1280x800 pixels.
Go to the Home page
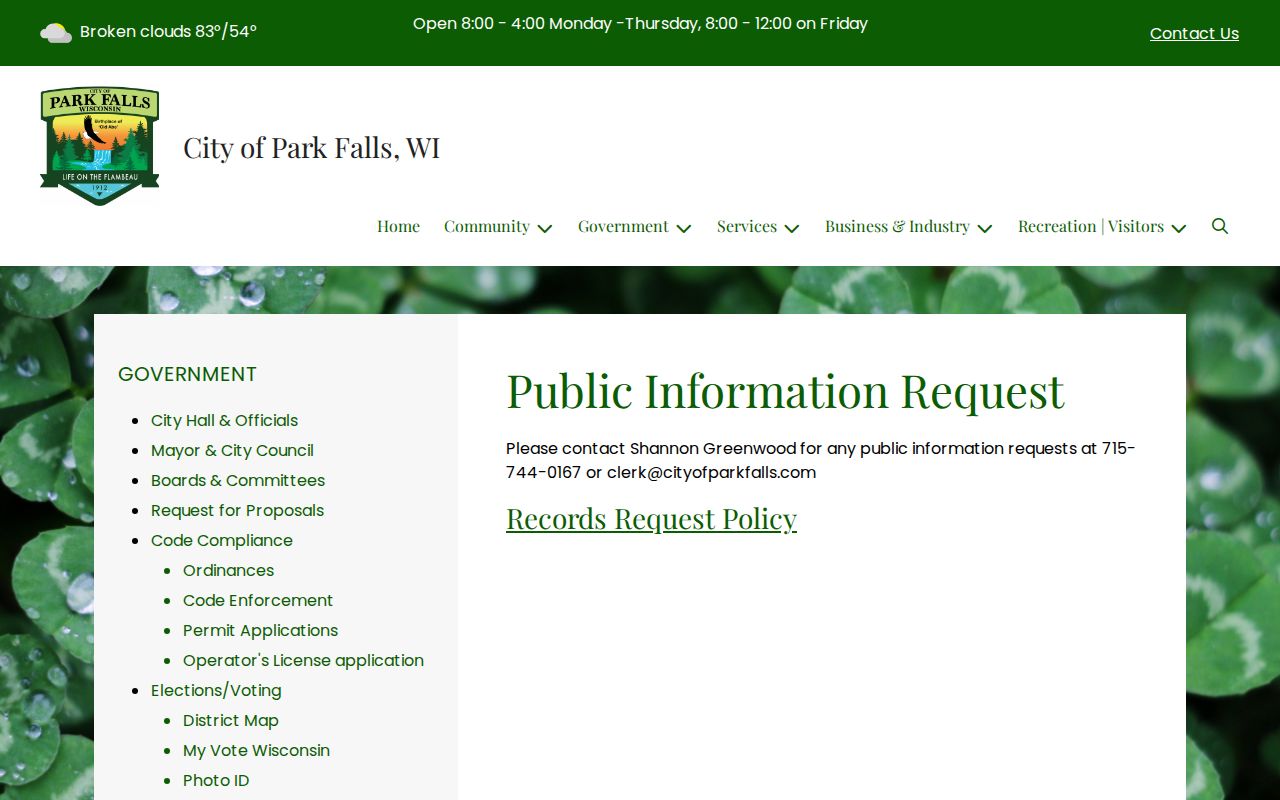click(398, 226)
